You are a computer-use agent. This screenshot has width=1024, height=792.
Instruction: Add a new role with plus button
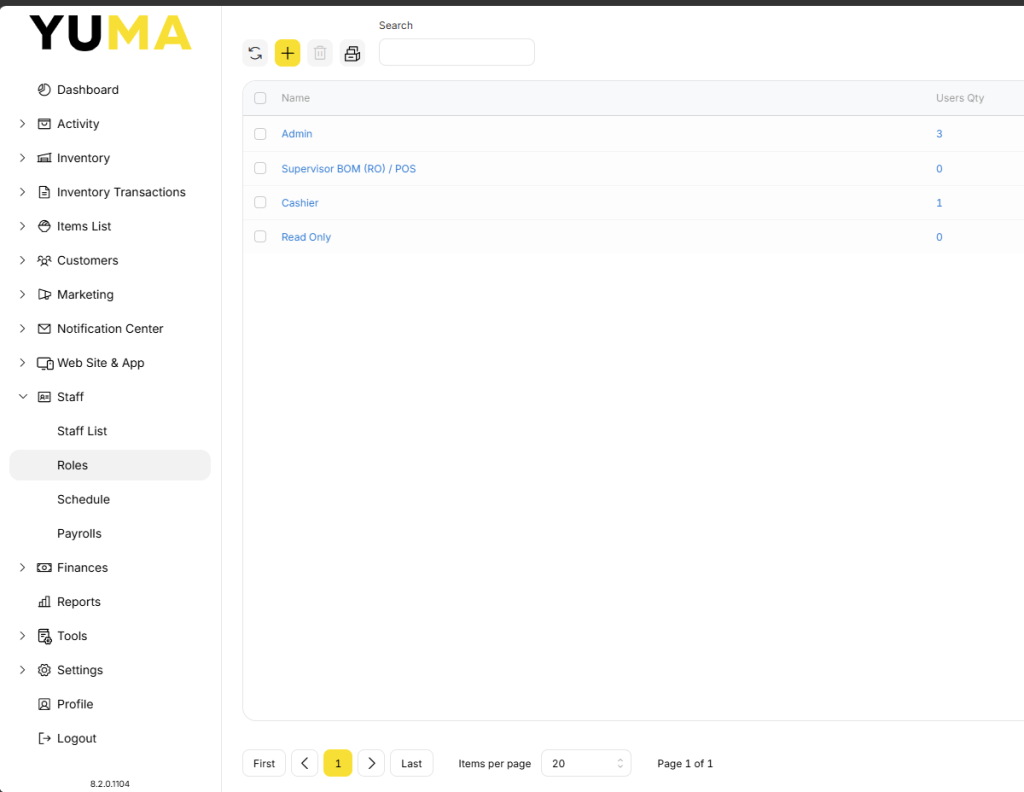point(287,53)
